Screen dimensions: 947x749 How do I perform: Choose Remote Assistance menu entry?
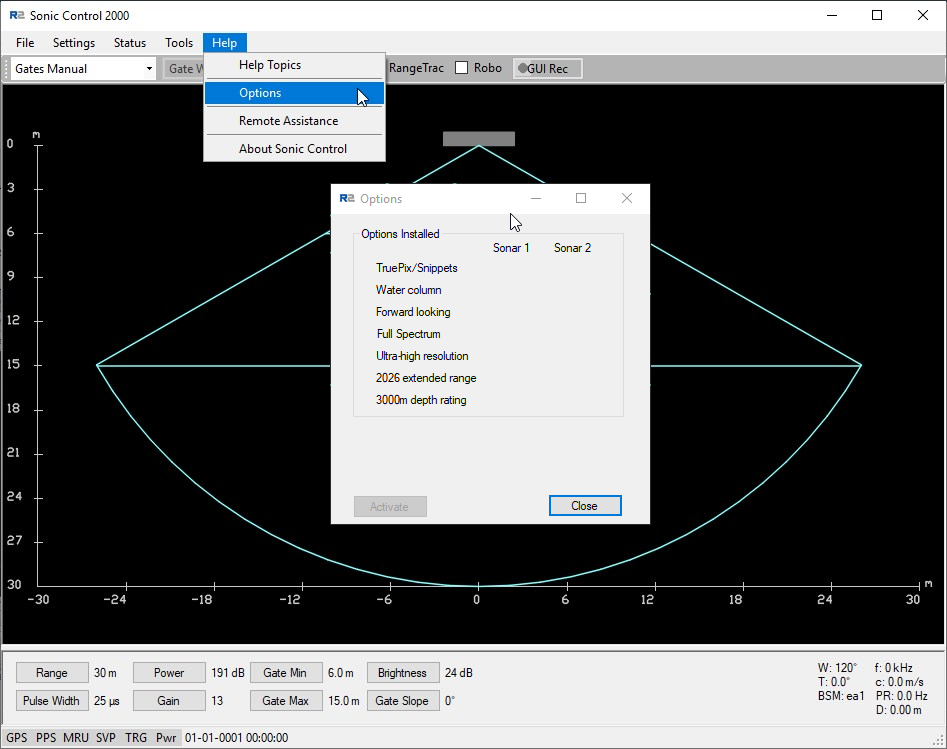point(288,121)
